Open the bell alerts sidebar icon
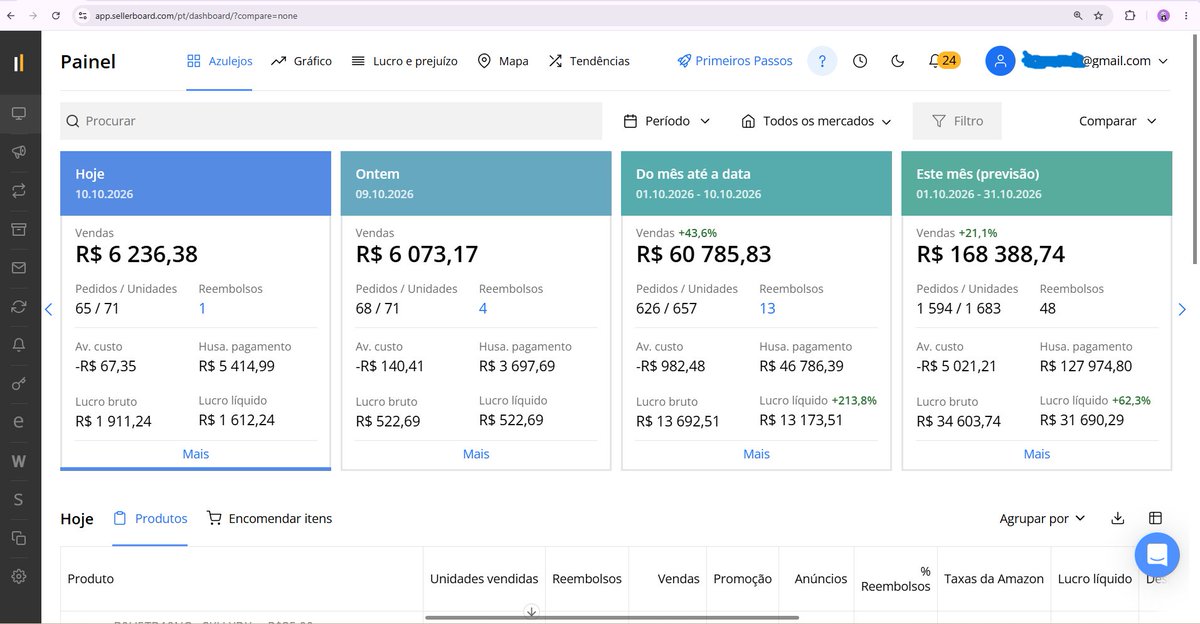 19,345
